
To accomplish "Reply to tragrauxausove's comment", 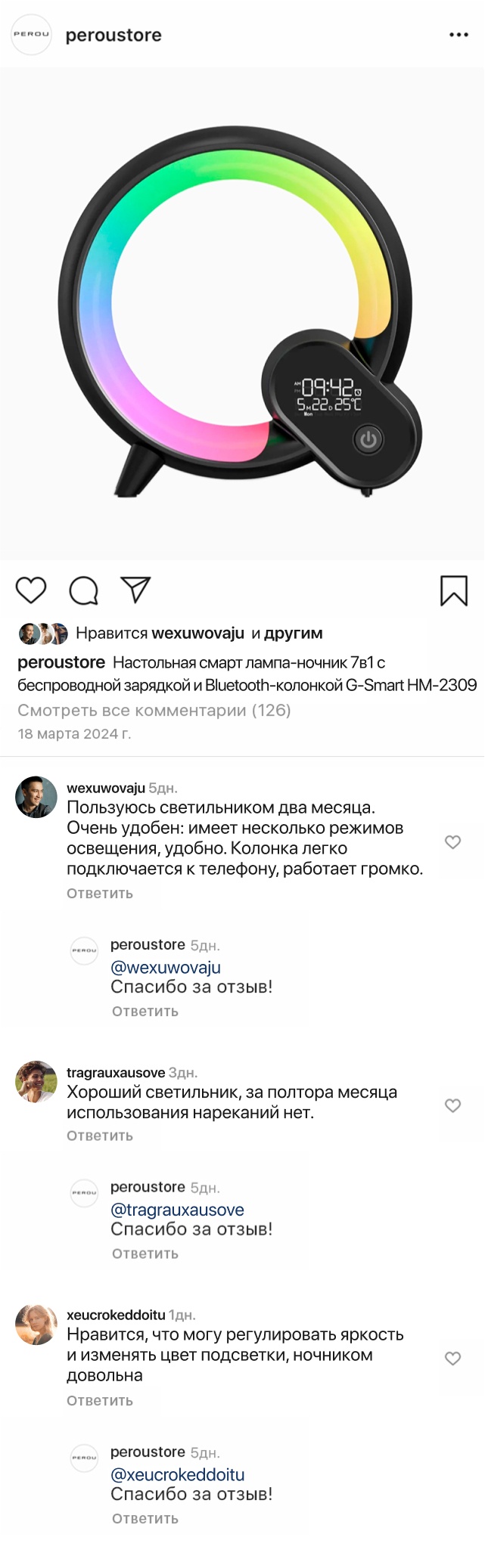I will [x=100, y=1136].
